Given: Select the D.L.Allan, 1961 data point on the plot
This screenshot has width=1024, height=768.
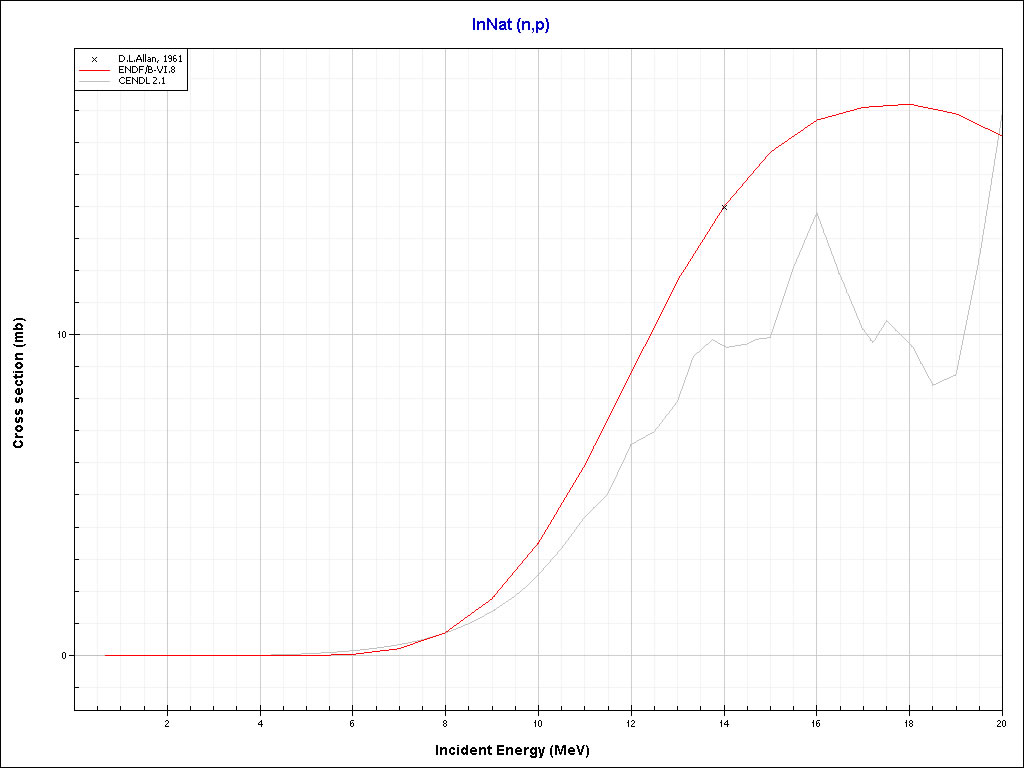Looking at the screenshot, I should [x=724, y=207].
